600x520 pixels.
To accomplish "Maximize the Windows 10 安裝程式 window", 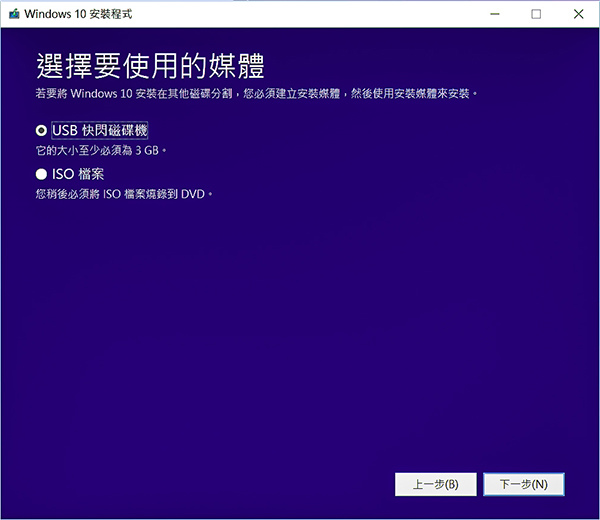I will coord(536,14).
